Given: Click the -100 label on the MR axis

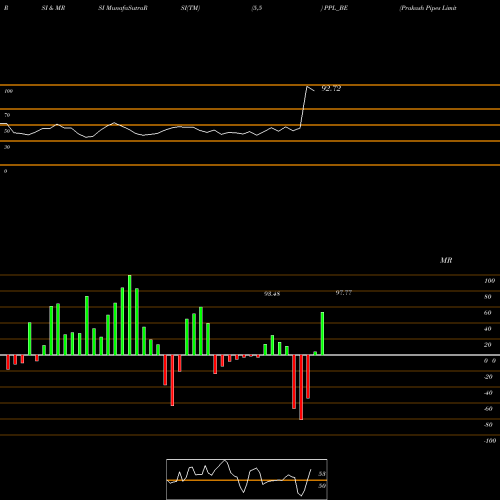Looking at the screenshot, I should [490, 441].
